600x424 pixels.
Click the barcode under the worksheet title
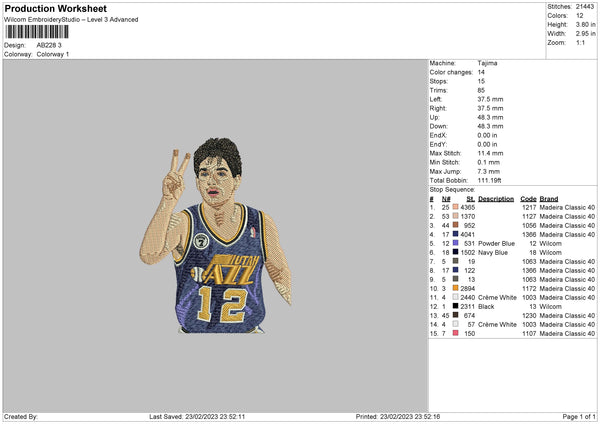tap(37, 32)
